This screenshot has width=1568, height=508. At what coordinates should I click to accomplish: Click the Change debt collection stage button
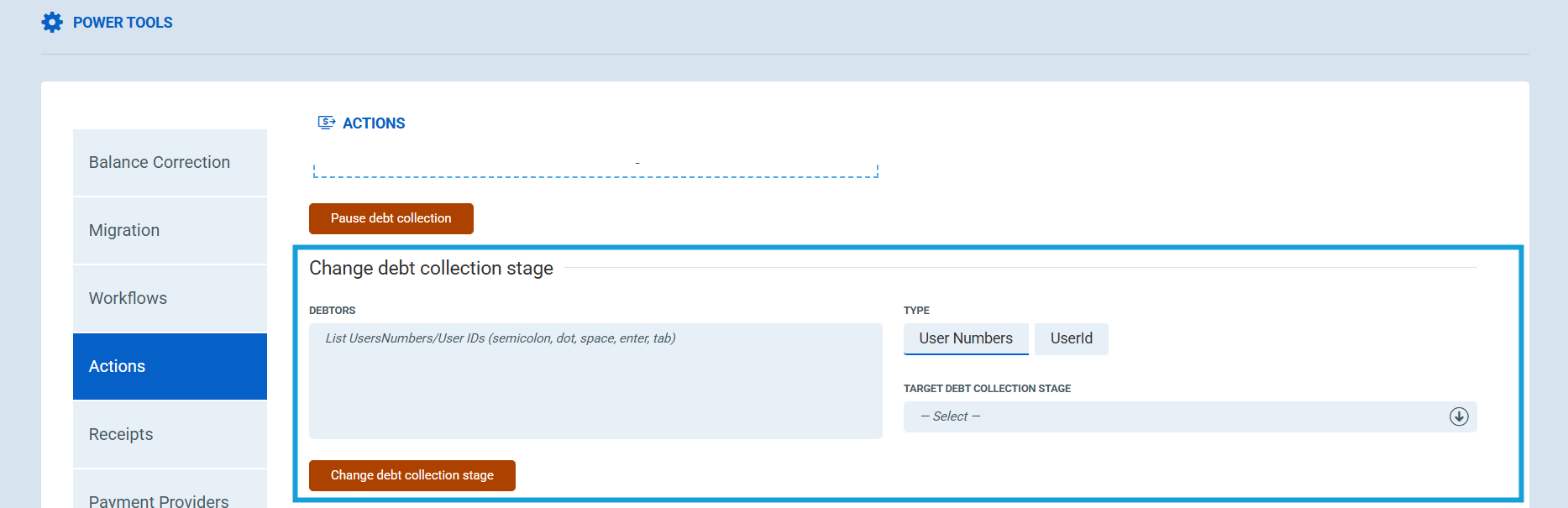click(x=412, y=475)
